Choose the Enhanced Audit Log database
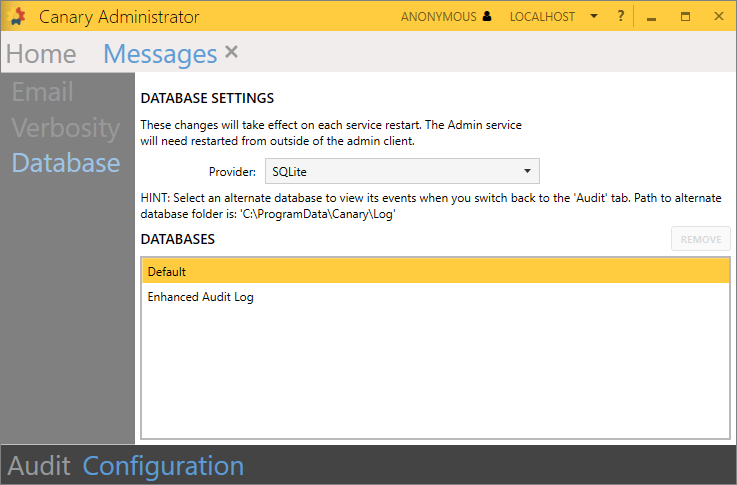 pos(207,297)
